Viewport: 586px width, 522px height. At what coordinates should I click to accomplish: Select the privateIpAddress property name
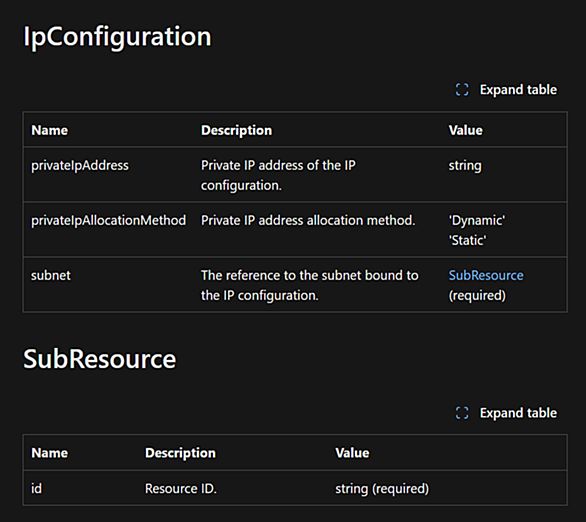coord(80,166)
